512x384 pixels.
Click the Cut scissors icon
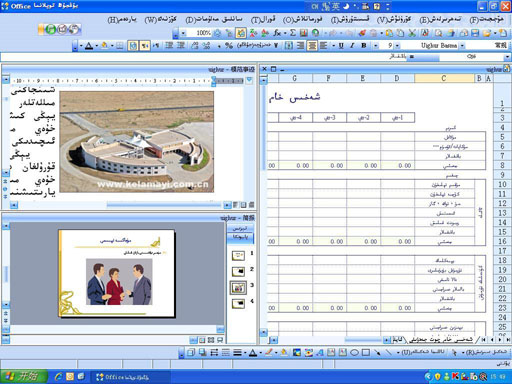coord(412,33)
